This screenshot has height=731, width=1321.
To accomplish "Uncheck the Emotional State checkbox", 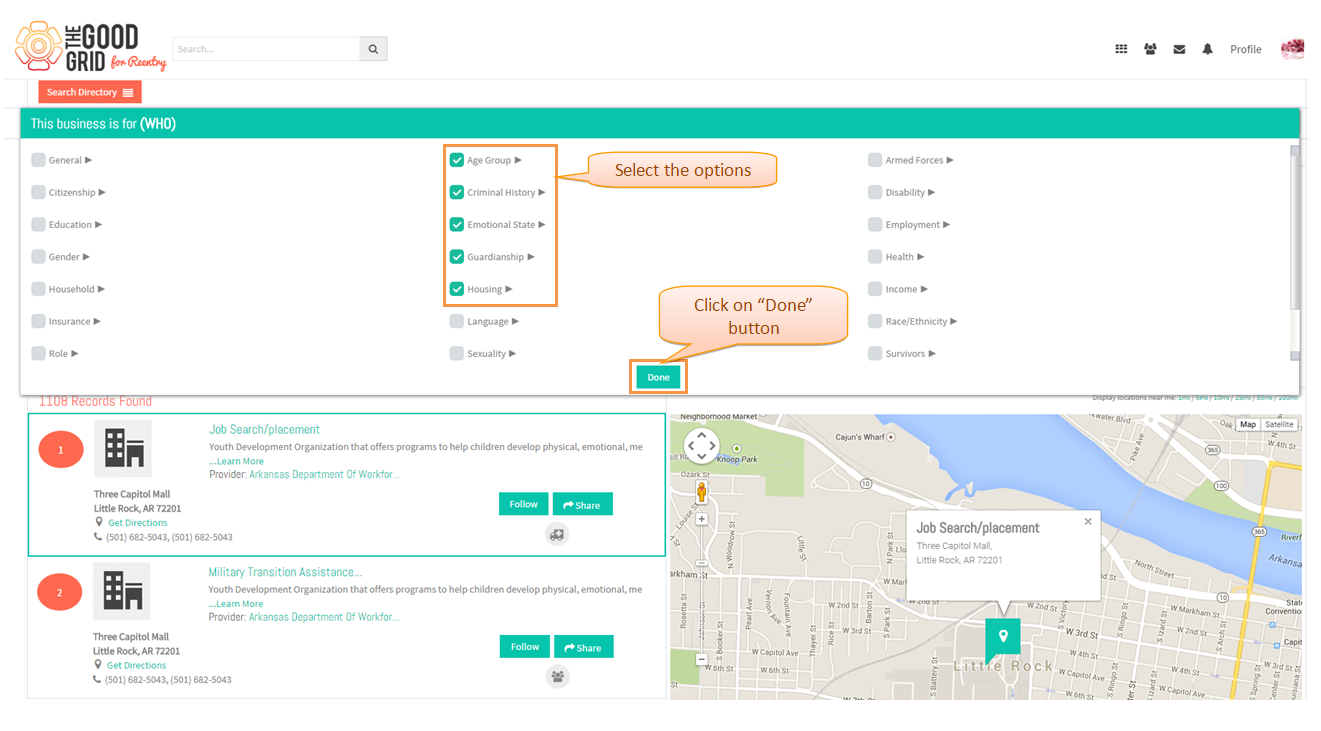I will click(457, 224).
